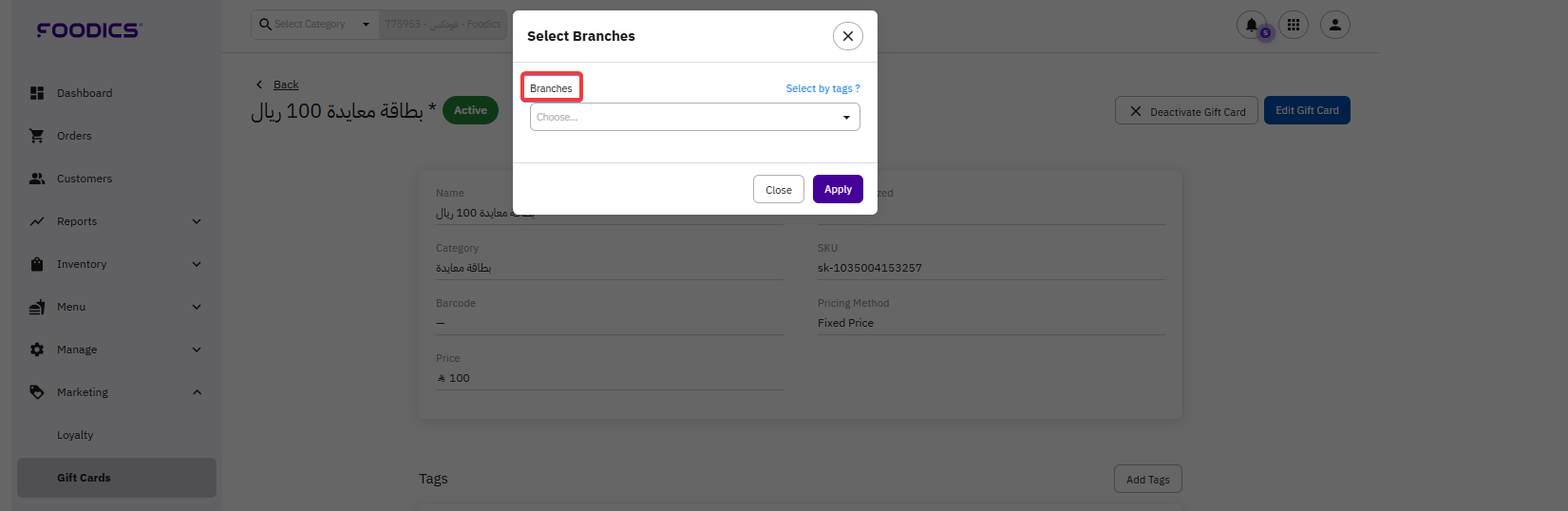This screenshot has width=1568, height=511.
Task: Select the Gift Cards sidebar item
Action: [84, 478]
